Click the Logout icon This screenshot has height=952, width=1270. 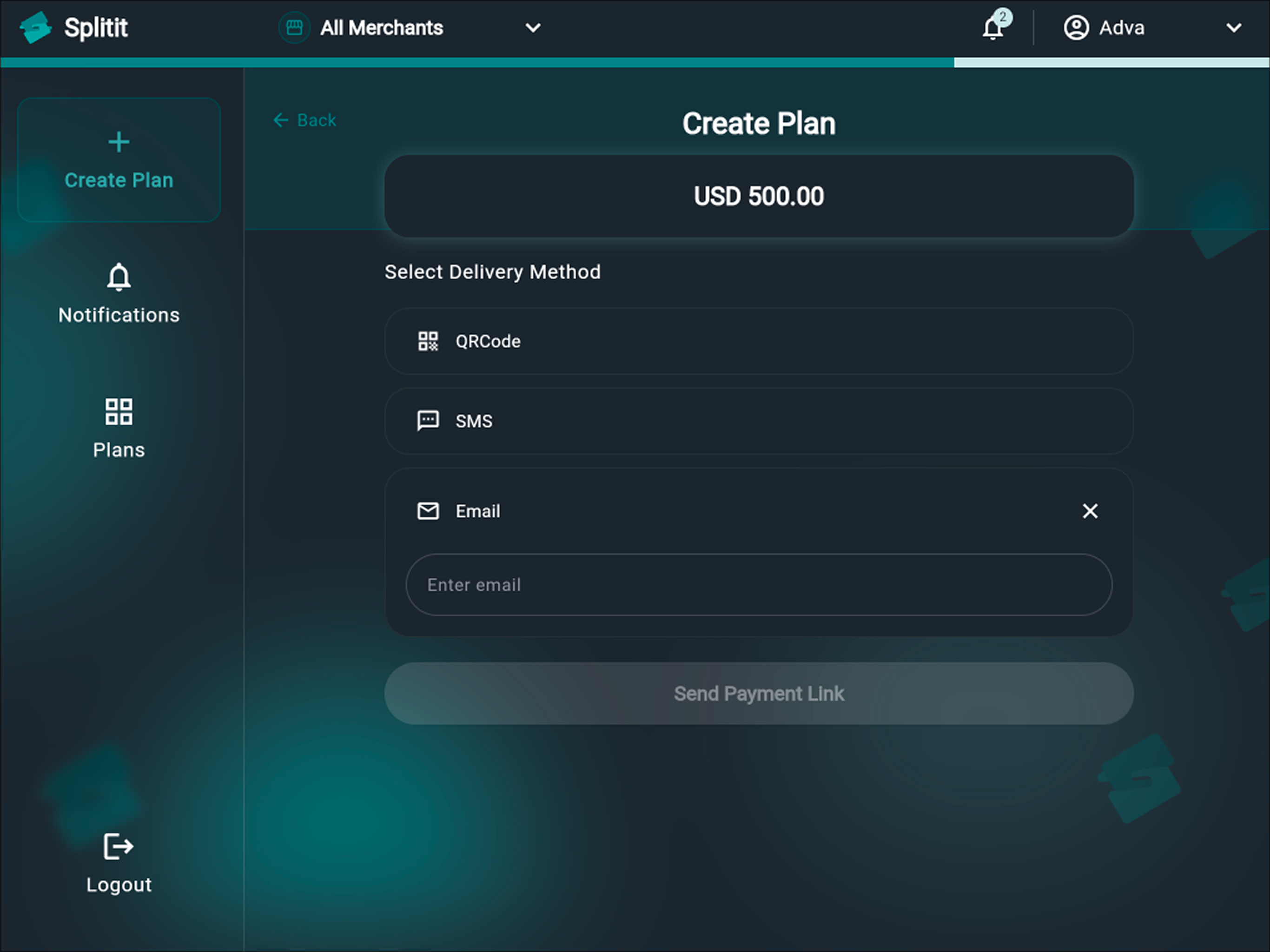tap(119, 846)
